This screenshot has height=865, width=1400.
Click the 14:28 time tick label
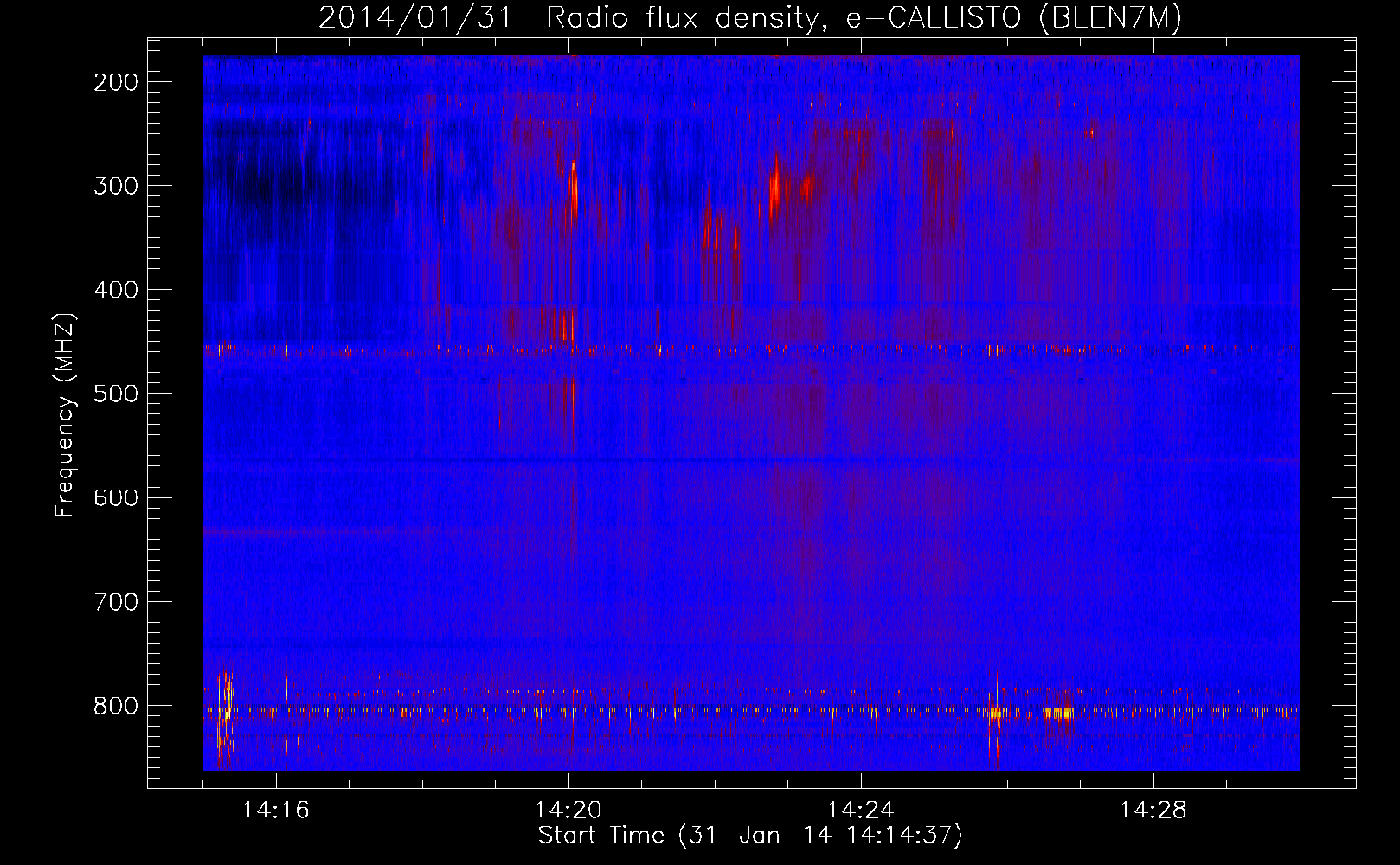[x=1153, y=811]
